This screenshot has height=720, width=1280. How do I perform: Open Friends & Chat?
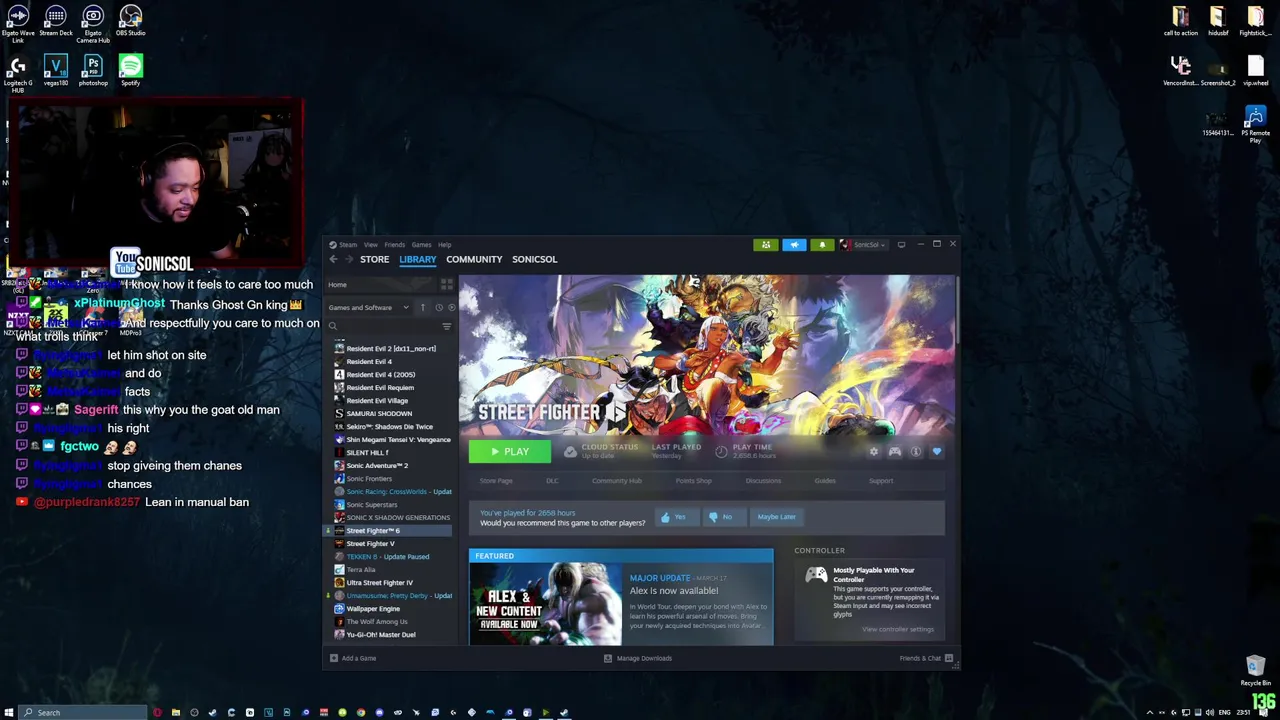coord(926,658)
